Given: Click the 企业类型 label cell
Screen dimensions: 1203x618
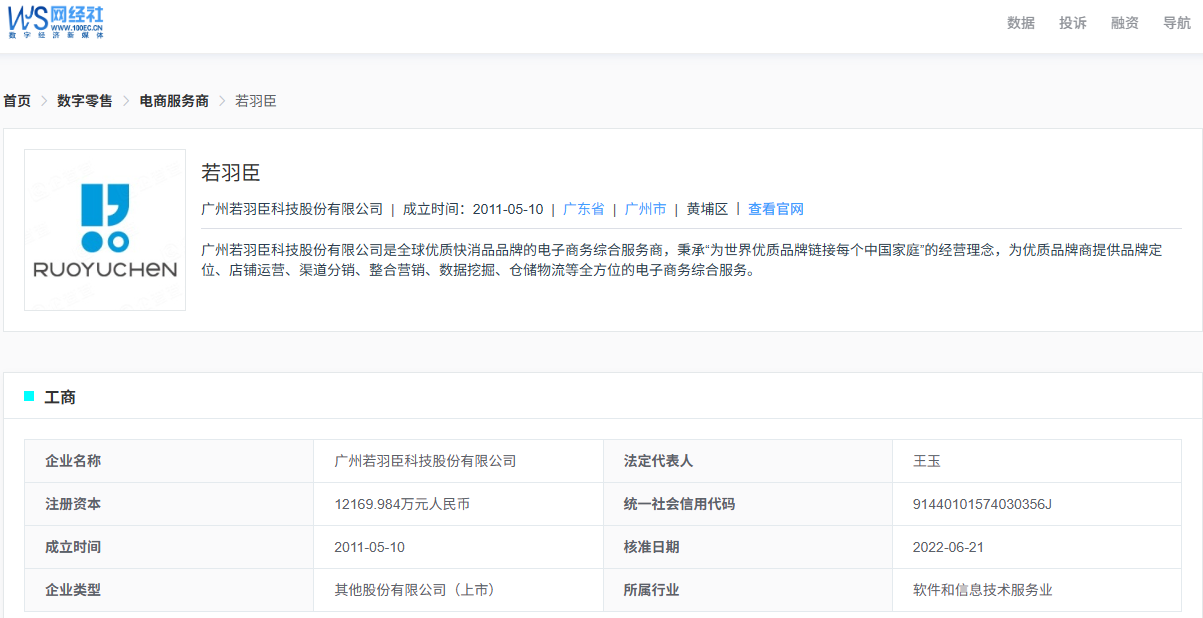Looking at the screenshot, I should point(169,590).
